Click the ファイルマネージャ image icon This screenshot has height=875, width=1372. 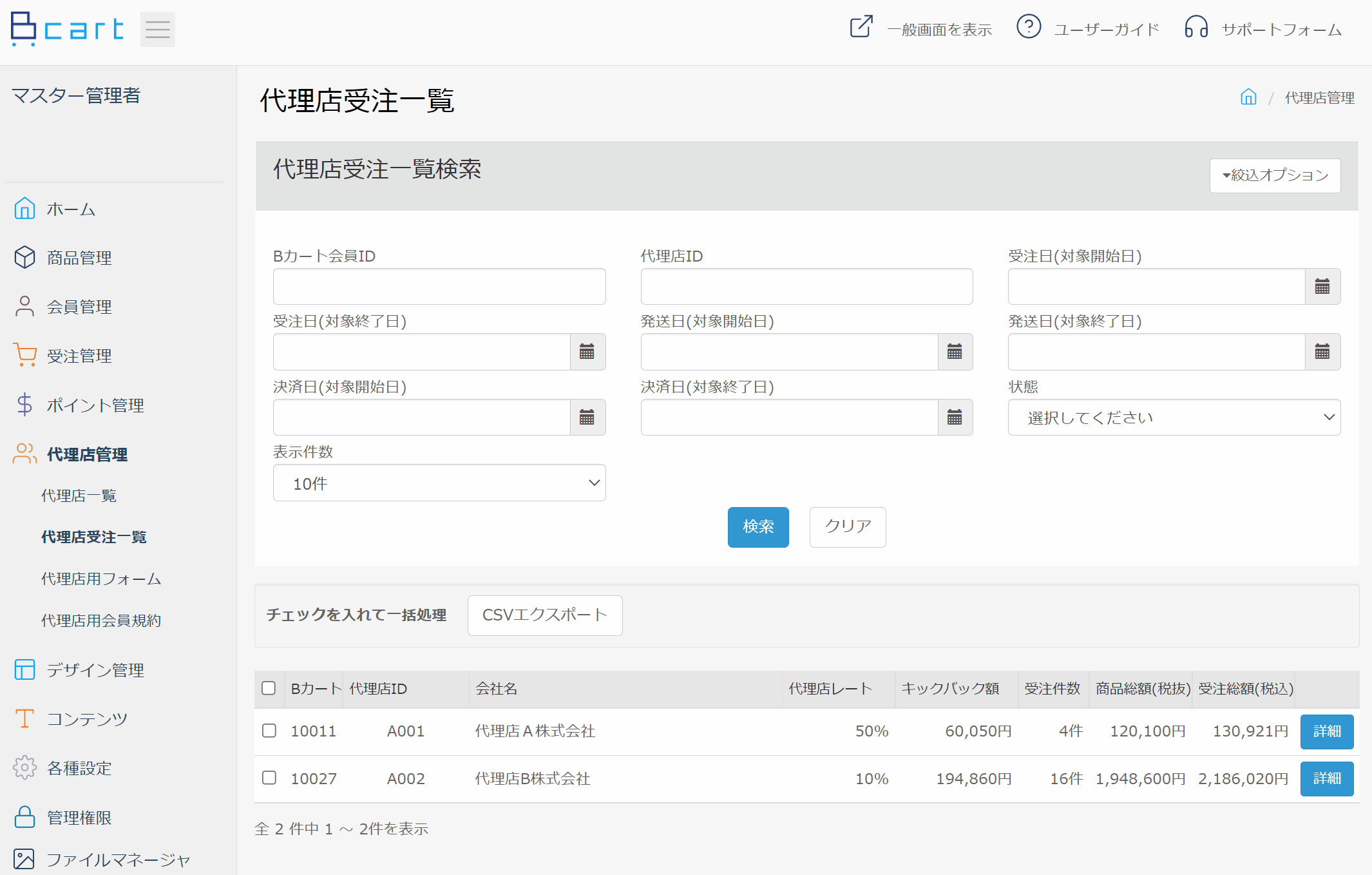(x=24, y=859)
